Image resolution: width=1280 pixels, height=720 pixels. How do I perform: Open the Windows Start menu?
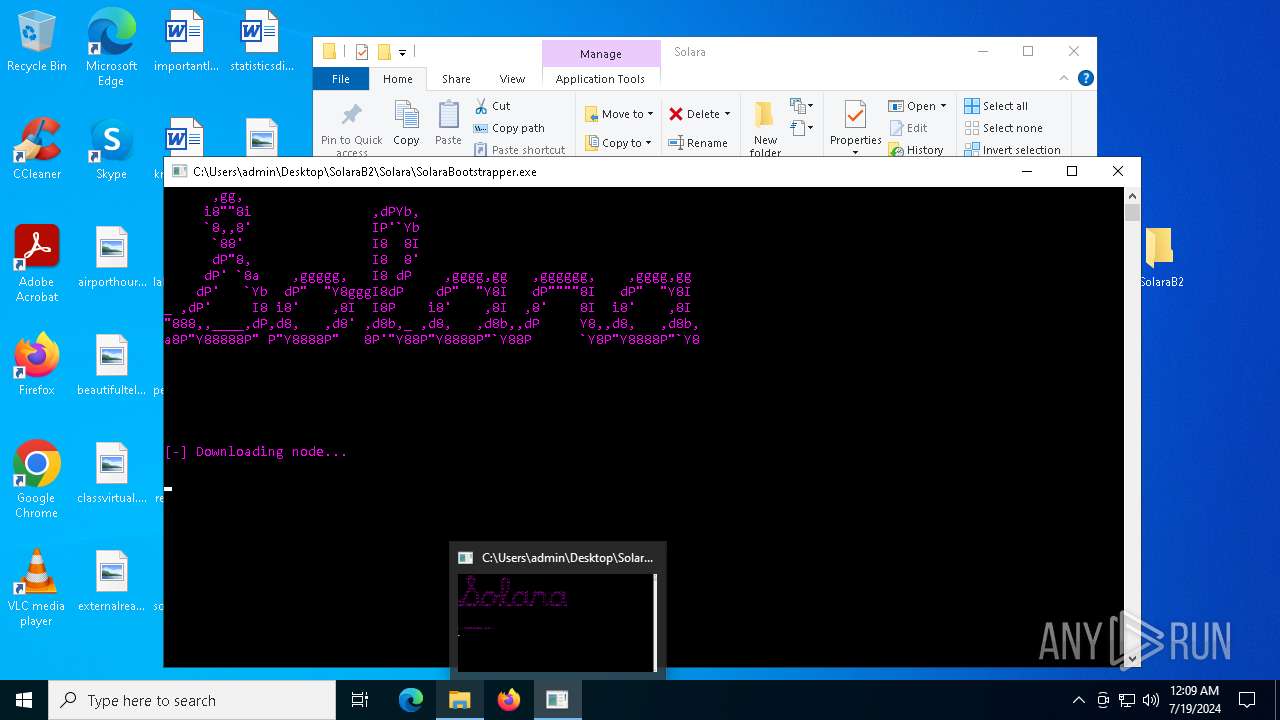[24, 700]
